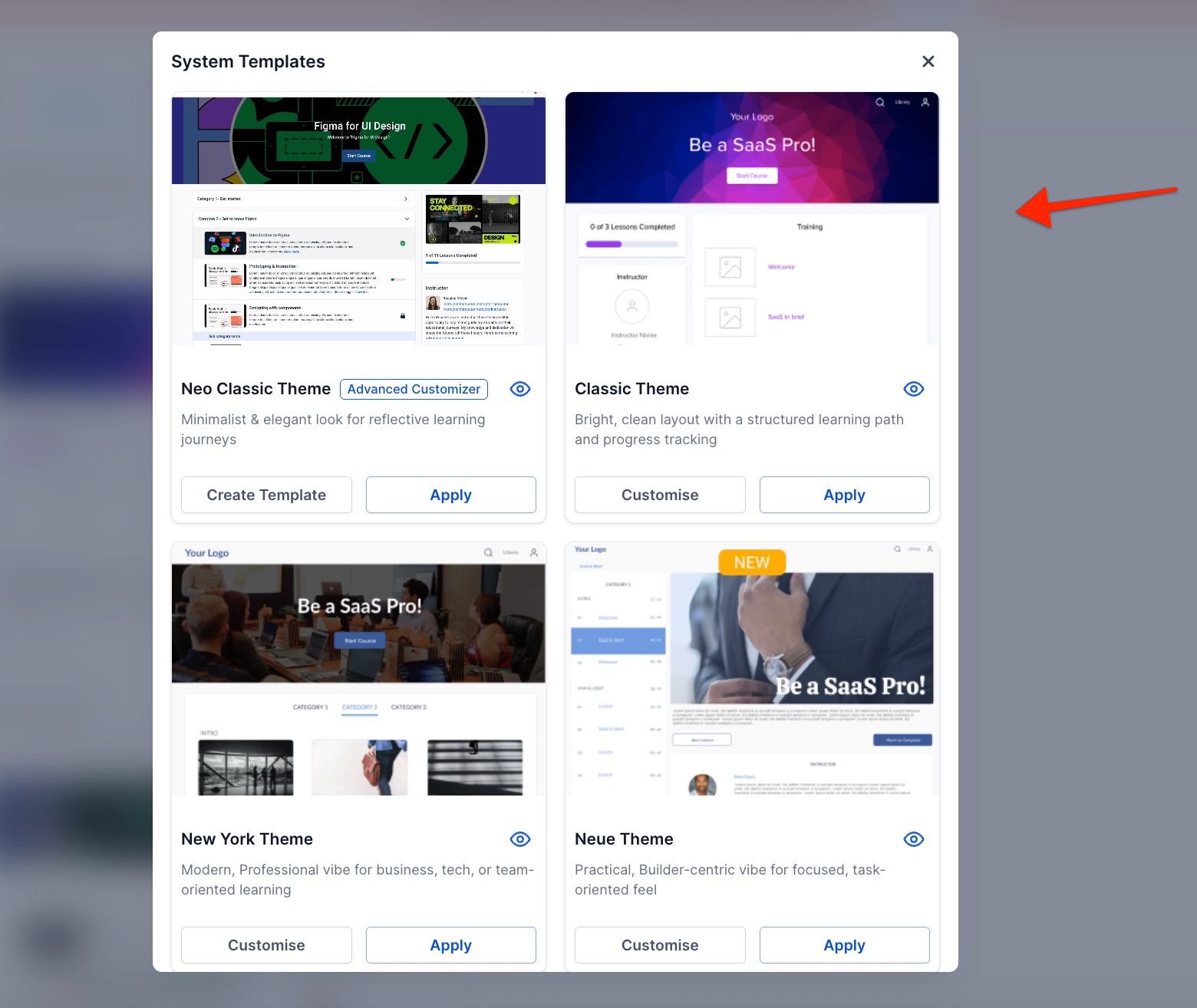
Task: Select the Classic Theme title
Action: click(x=631, y=389)
